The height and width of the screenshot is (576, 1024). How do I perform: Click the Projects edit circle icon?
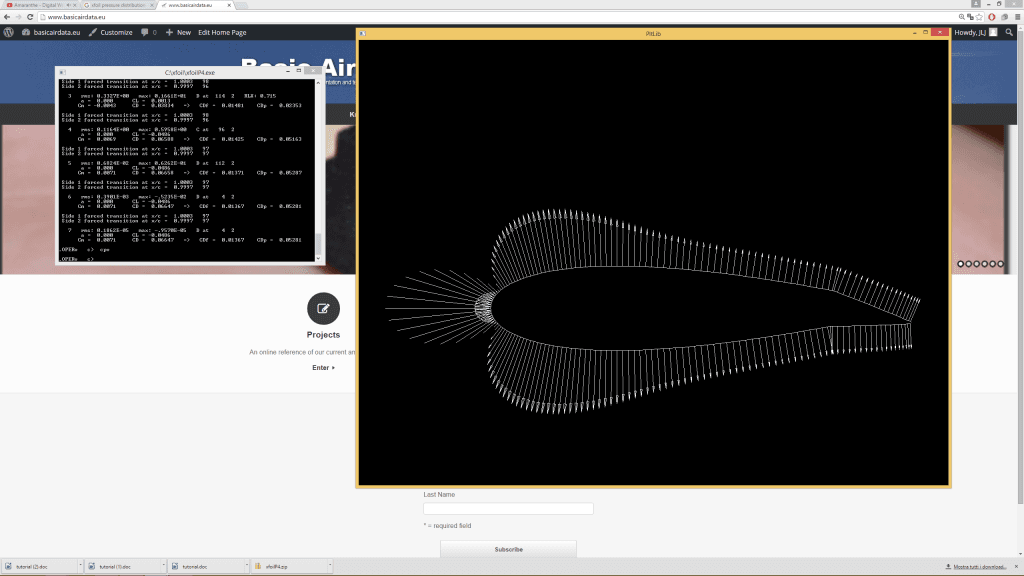pyautogui.click(x=323, y=308)
